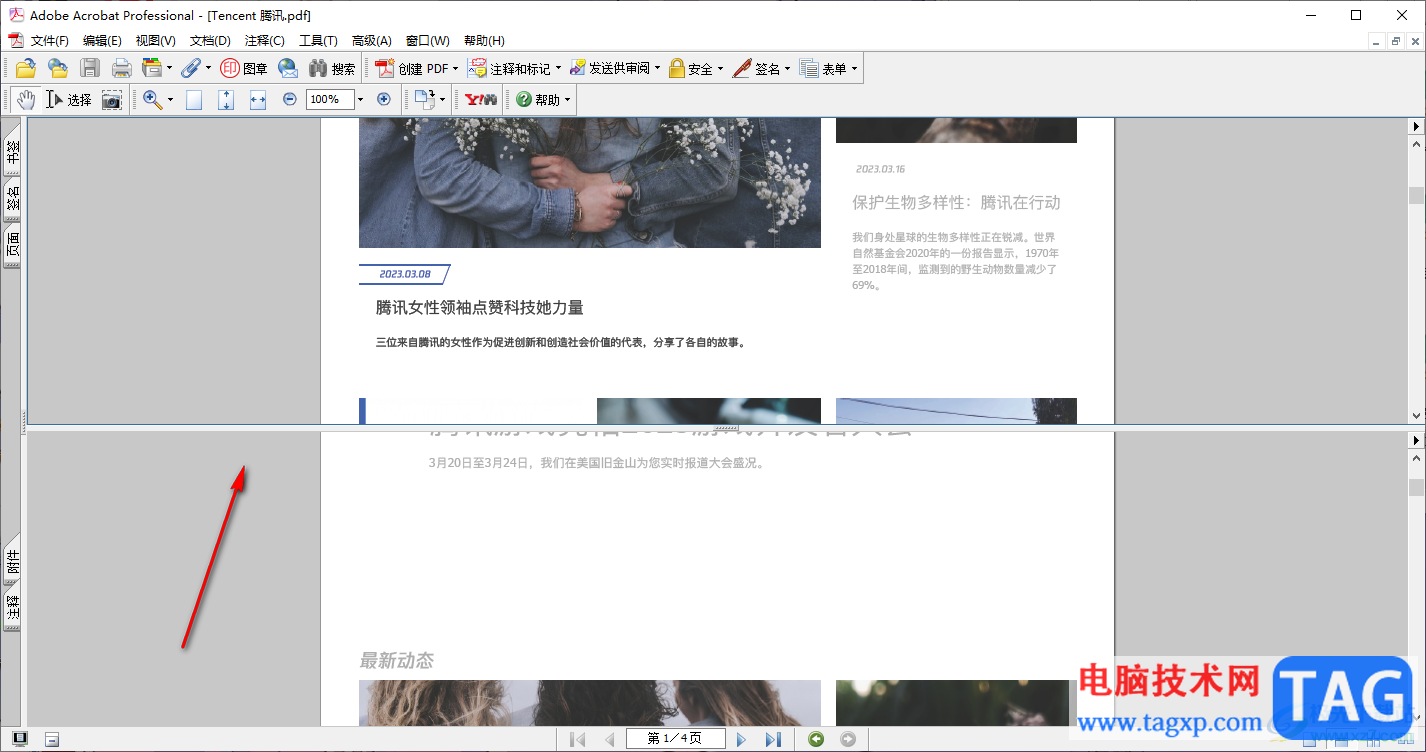The width and height of the screenshot is (1426, 752).
Task: Go to the first page button
Action: [x=578, y=739]
